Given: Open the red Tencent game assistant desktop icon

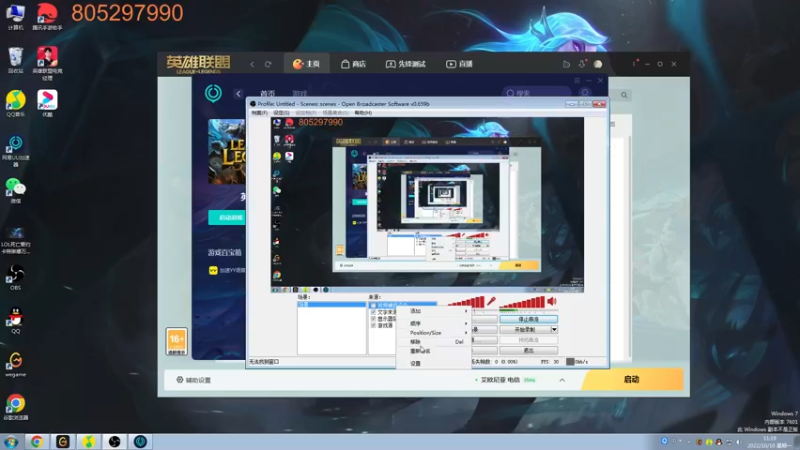Looking at the screenshot, I should click(x=47, y=16).
